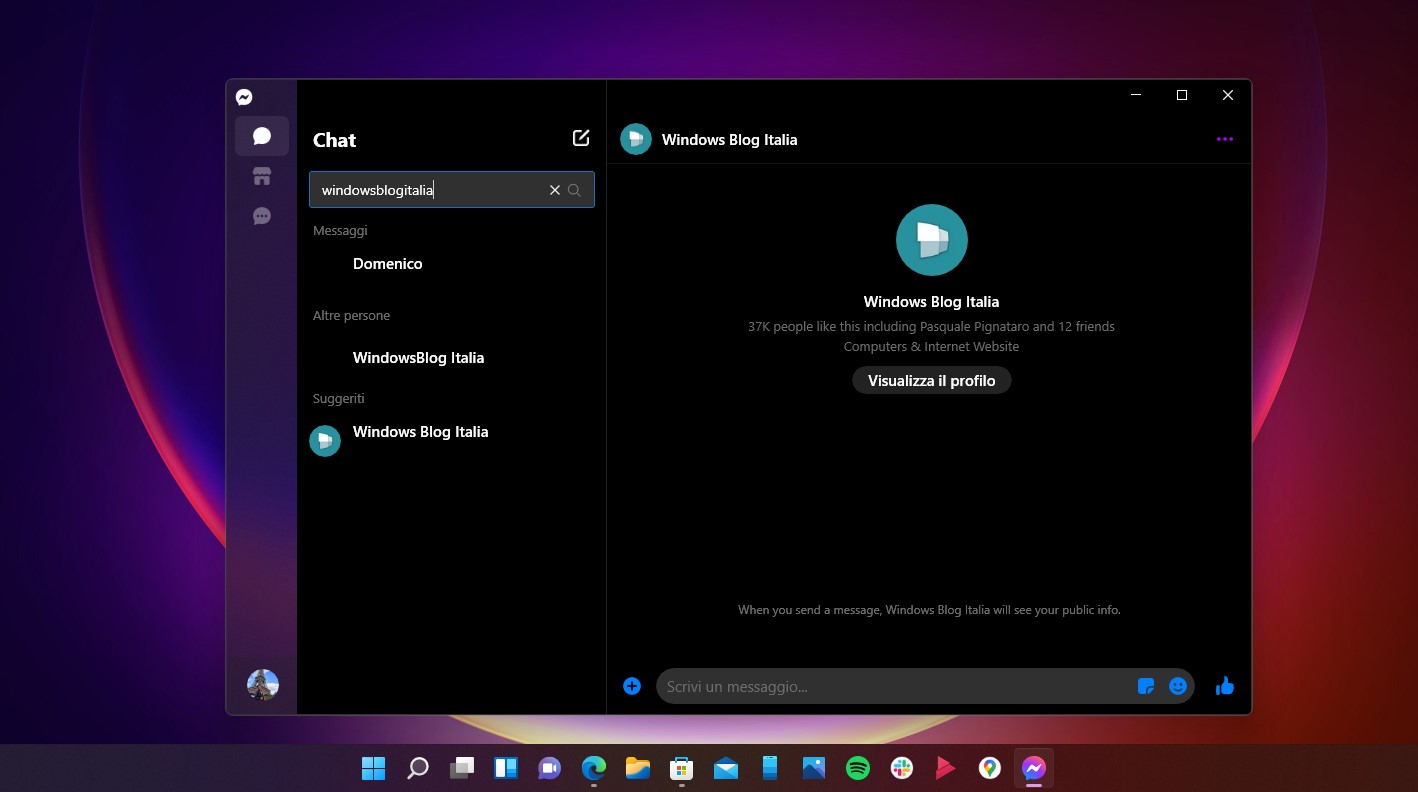Open the Mail app from the taskbar
This screenshot has height=792, width=1418.
(x=726, y=768)
